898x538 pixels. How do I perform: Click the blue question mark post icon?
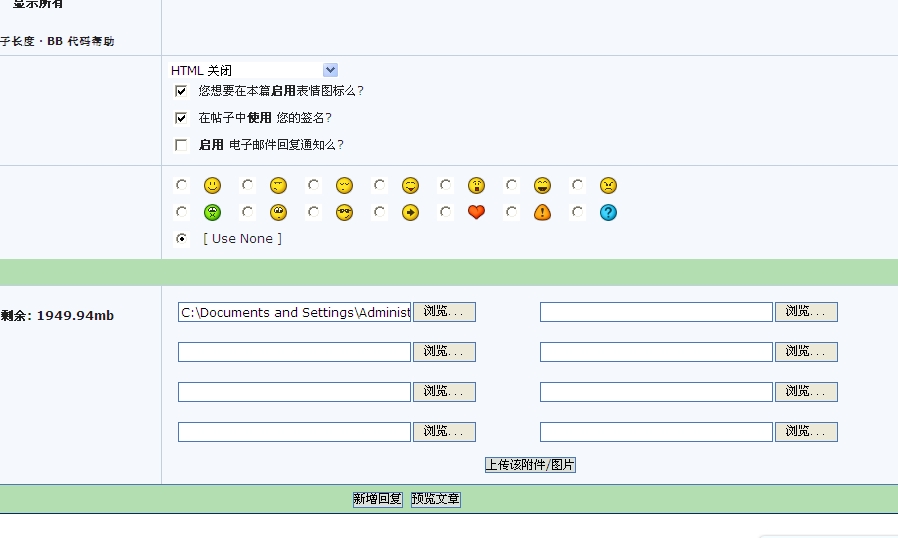coord(608,212)
